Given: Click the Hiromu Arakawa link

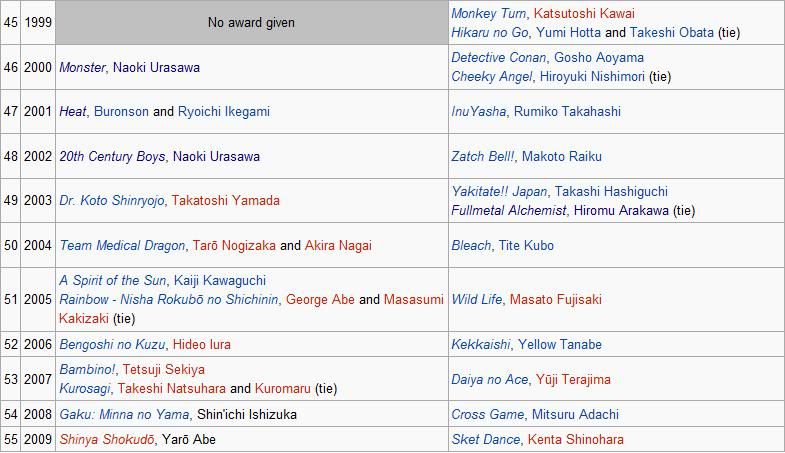Looking at the screenshot, I should [x=621, y=211].
